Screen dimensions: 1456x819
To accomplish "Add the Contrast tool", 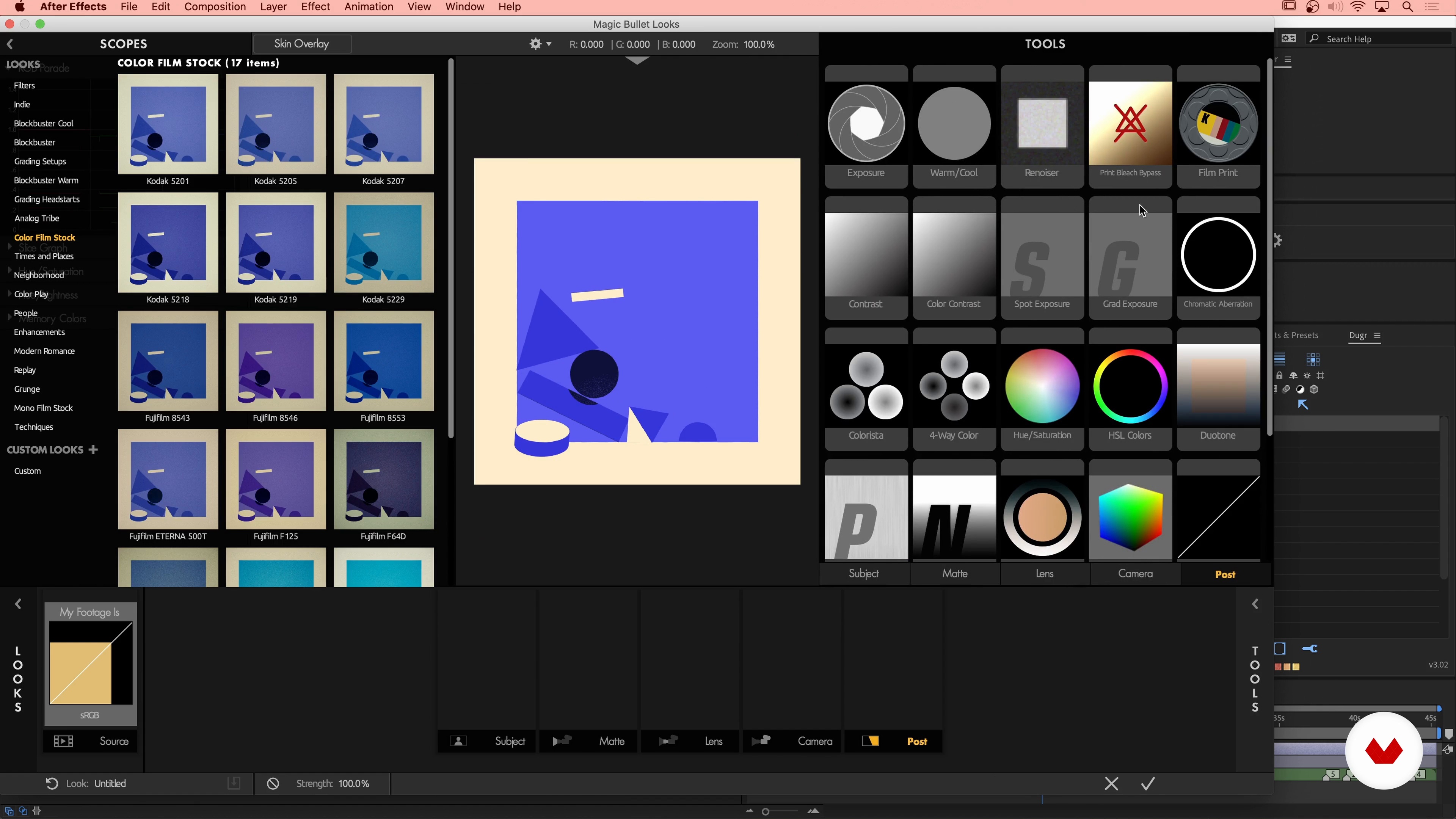I will coord(866,258).
